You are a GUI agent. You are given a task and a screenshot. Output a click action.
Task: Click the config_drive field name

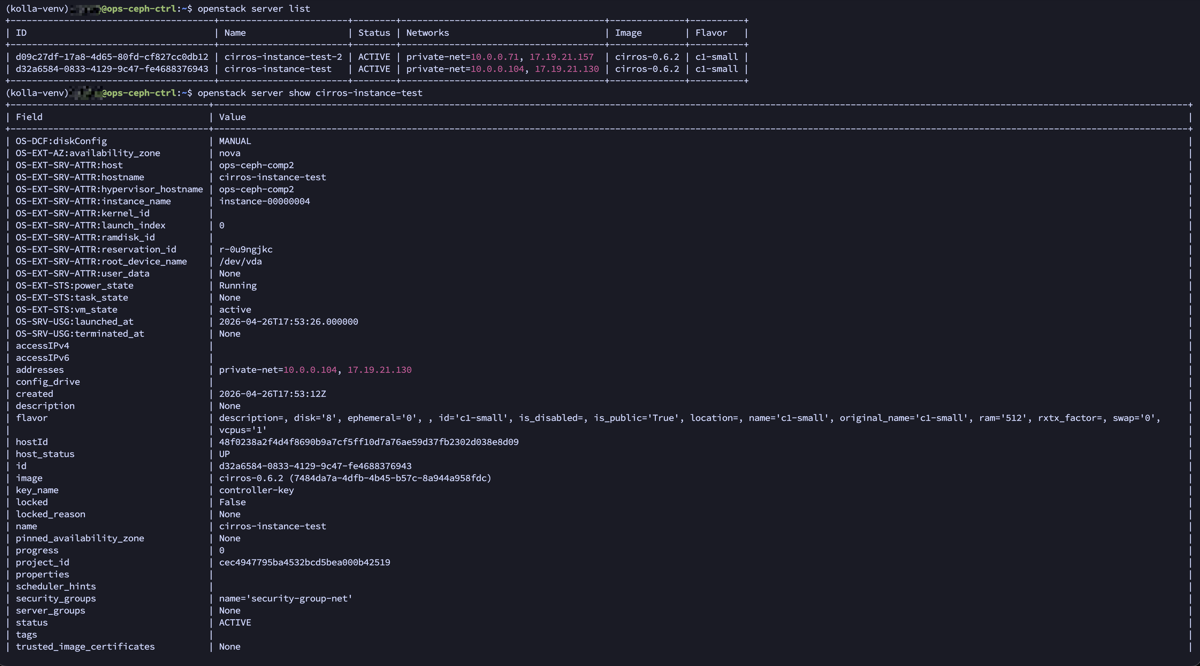pyautogui.click(x=48, y=381)
